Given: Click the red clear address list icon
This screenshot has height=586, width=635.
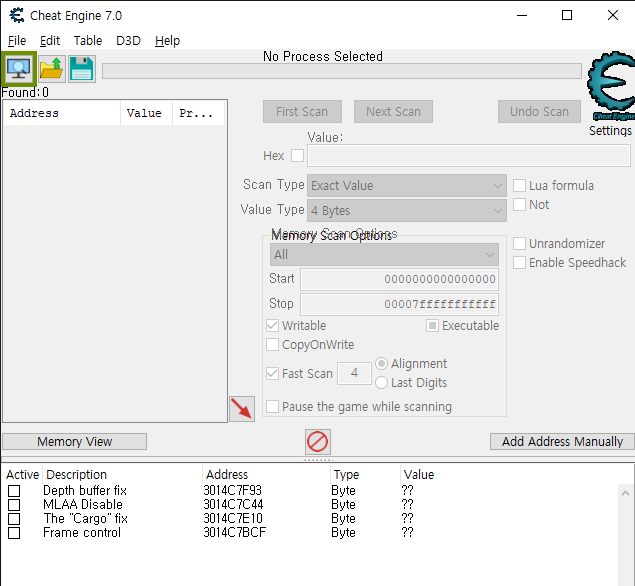Looking at the screenshot, I should click(x=318, y=441).
